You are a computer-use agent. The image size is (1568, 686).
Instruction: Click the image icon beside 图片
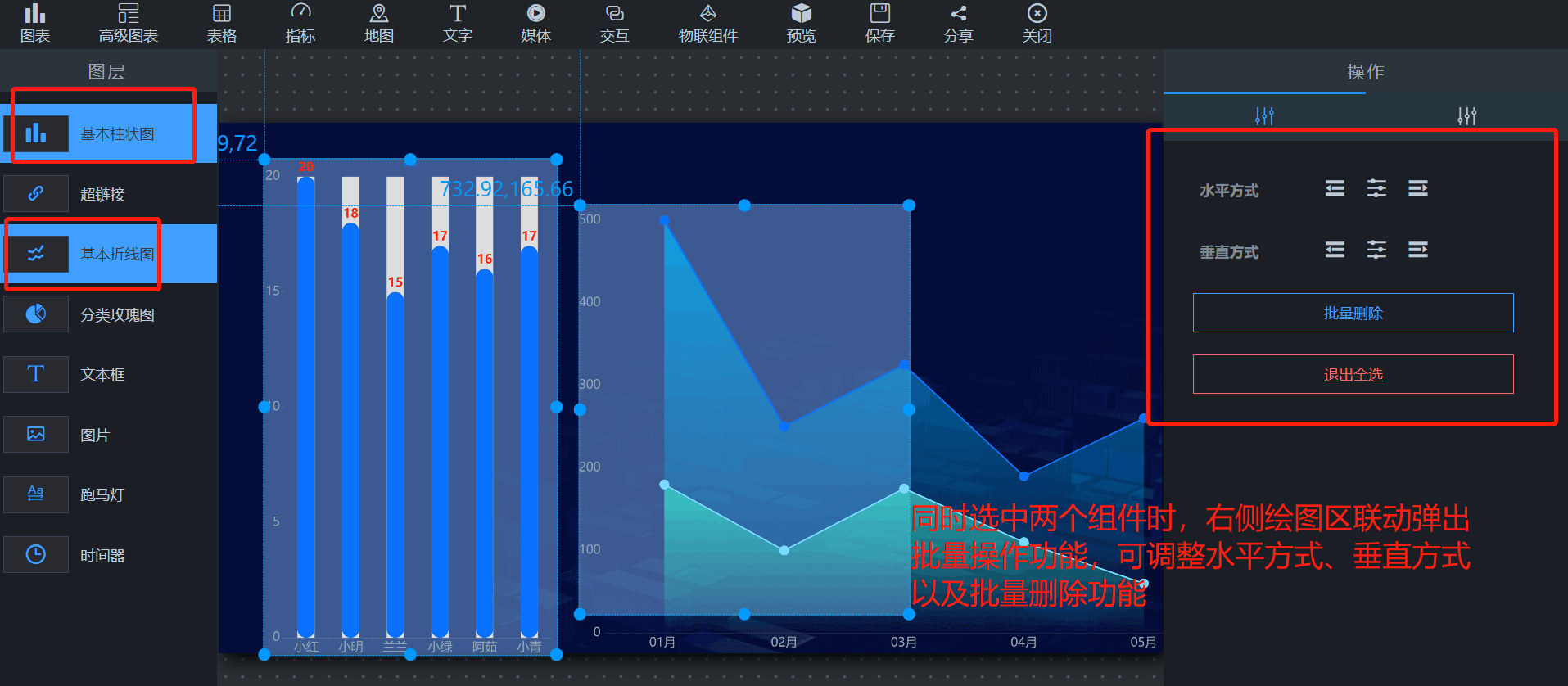pos(36,435)
